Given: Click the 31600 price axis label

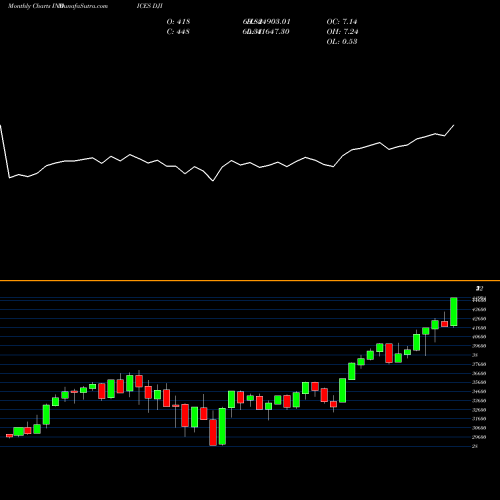Looking at the screenshot, I should (479, 419).
